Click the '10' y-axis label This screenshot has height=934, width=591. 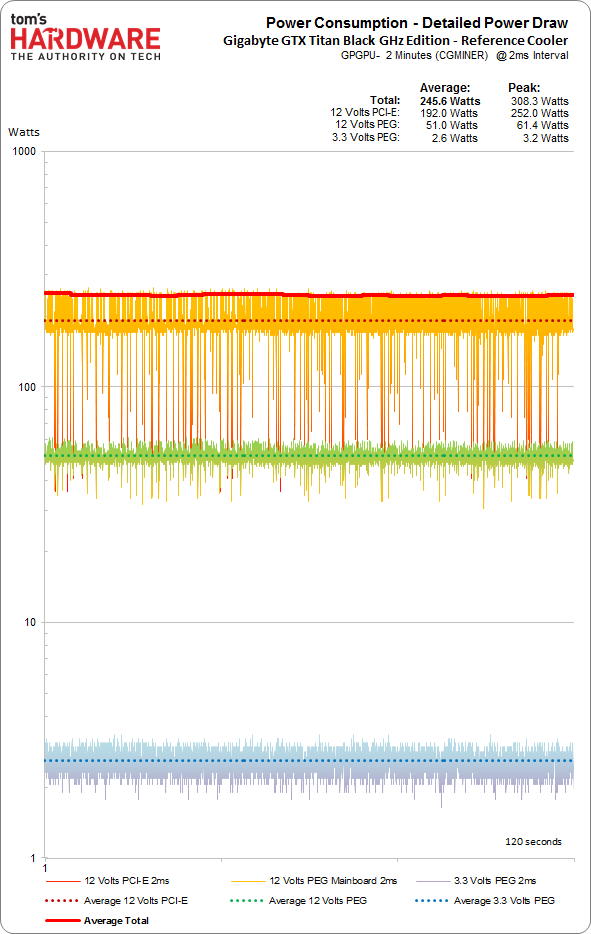30,622
